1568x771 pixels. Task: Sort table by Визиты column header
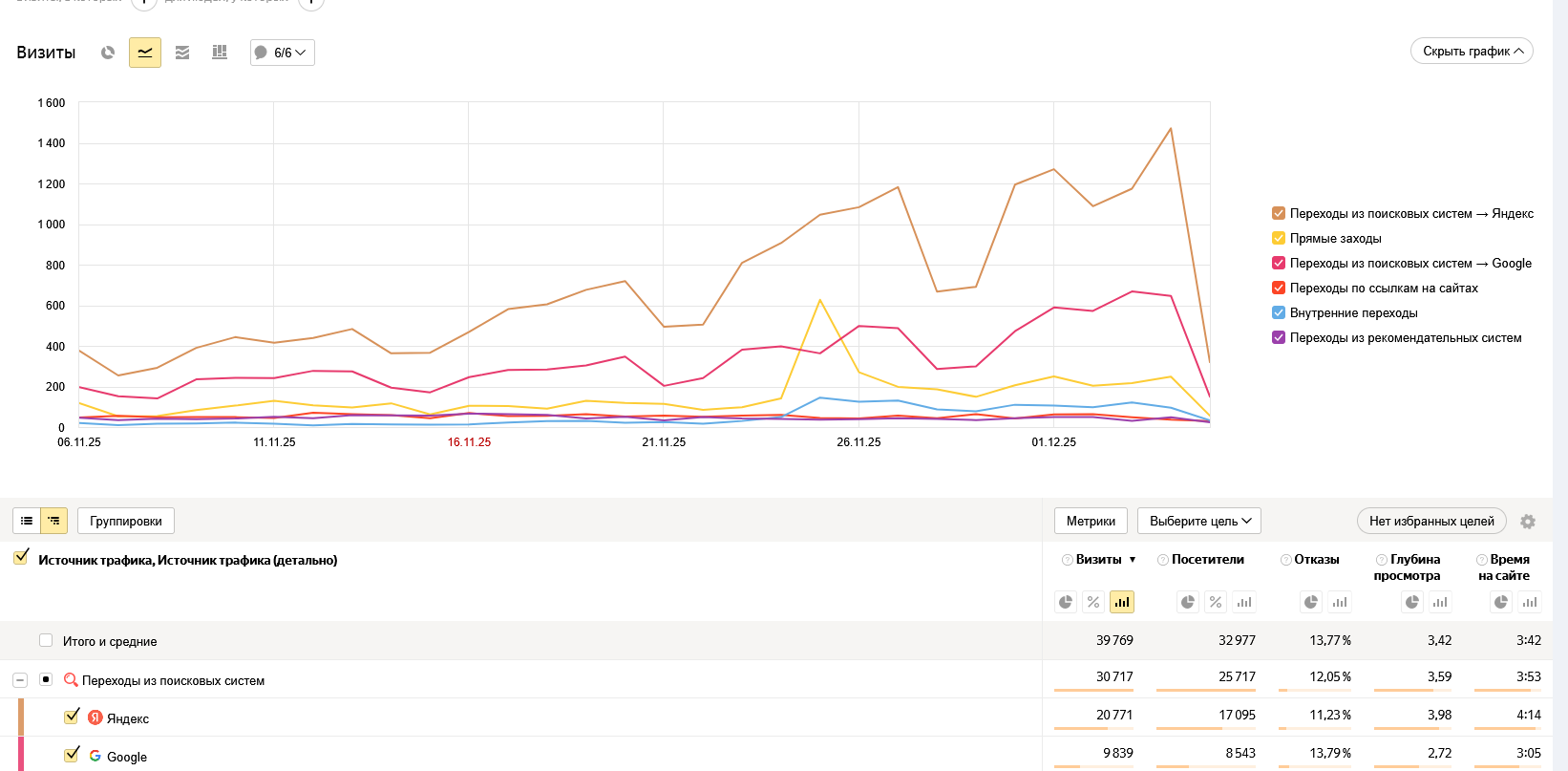(1099, 560)
